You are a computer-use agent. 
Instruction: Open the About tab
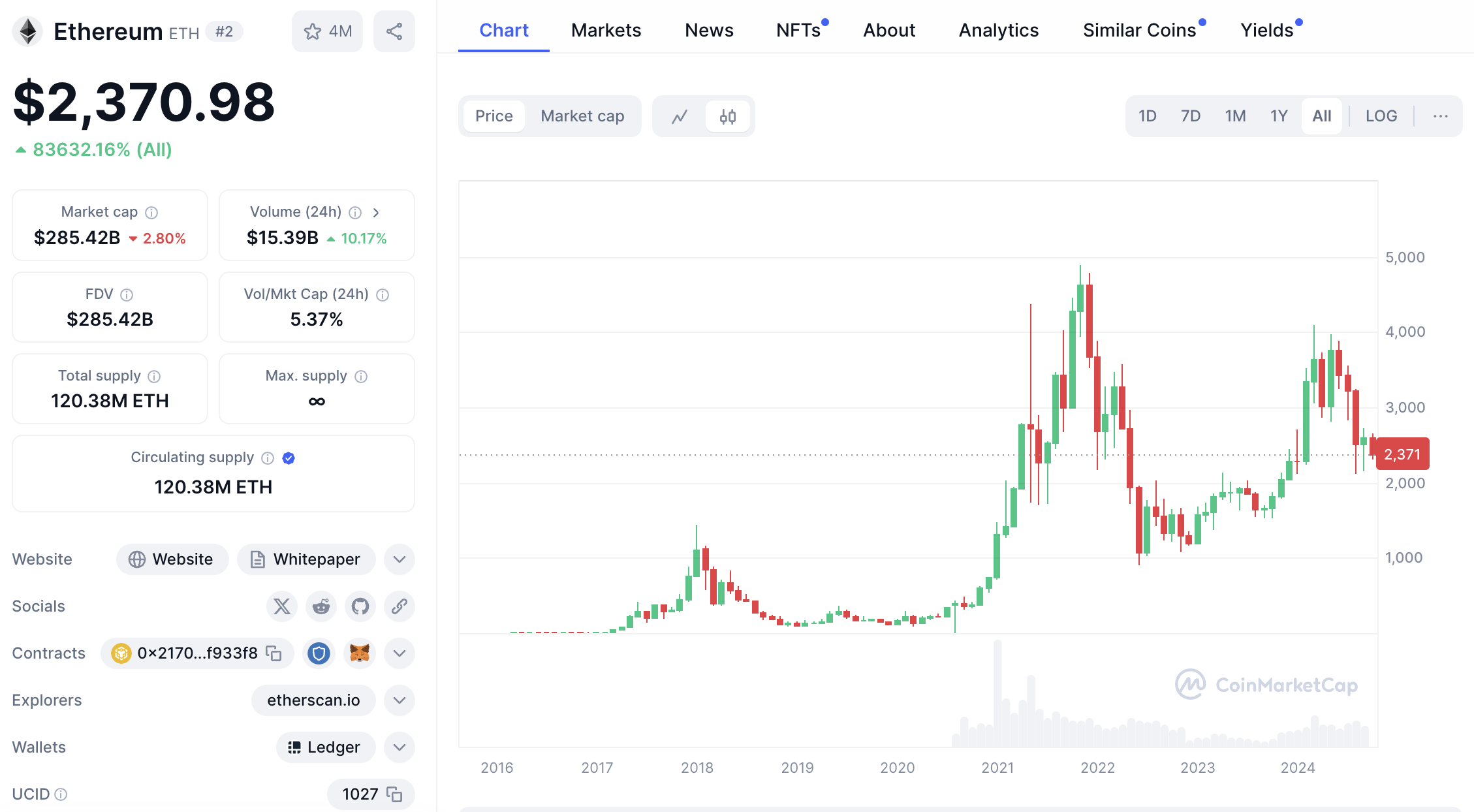click(x=889, y=30)
